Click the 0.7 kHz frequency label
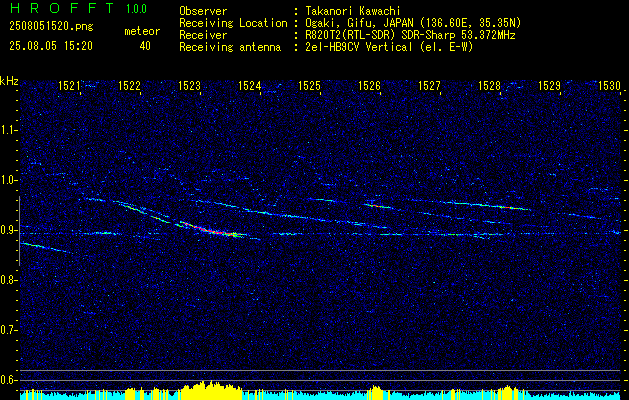Screen dimensions: 629x400 tap(8, 330)
